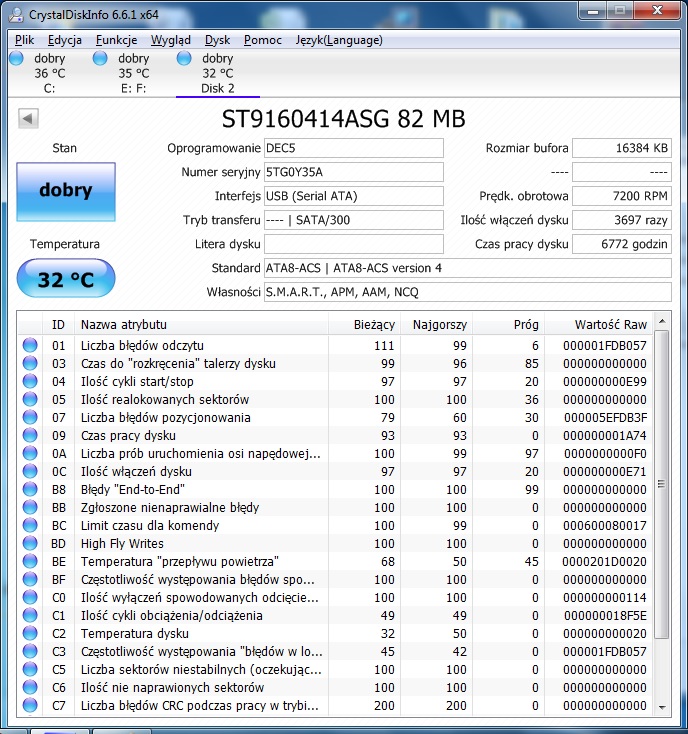
Task: Open the Pomoc menu
Action: (263, 40)
